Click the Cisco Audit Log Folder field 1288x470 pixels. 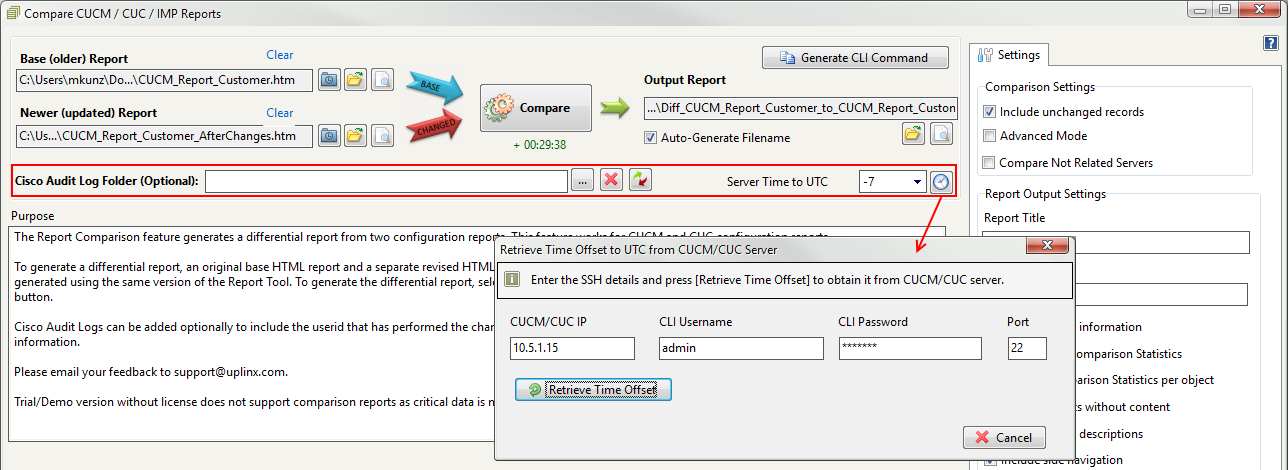(x=386, y=181)
